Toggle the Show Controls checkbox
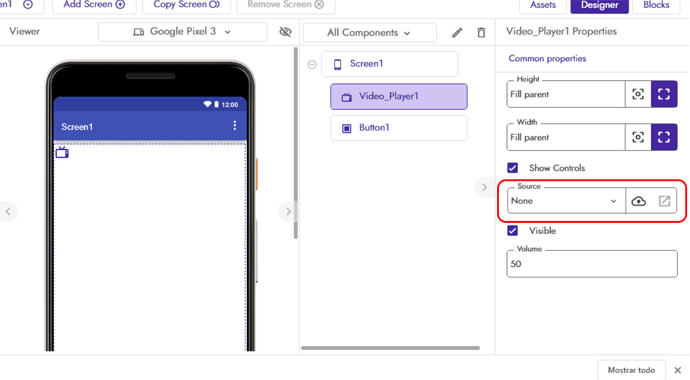Screen dimensions: 690x380 [x=513, y=168]
